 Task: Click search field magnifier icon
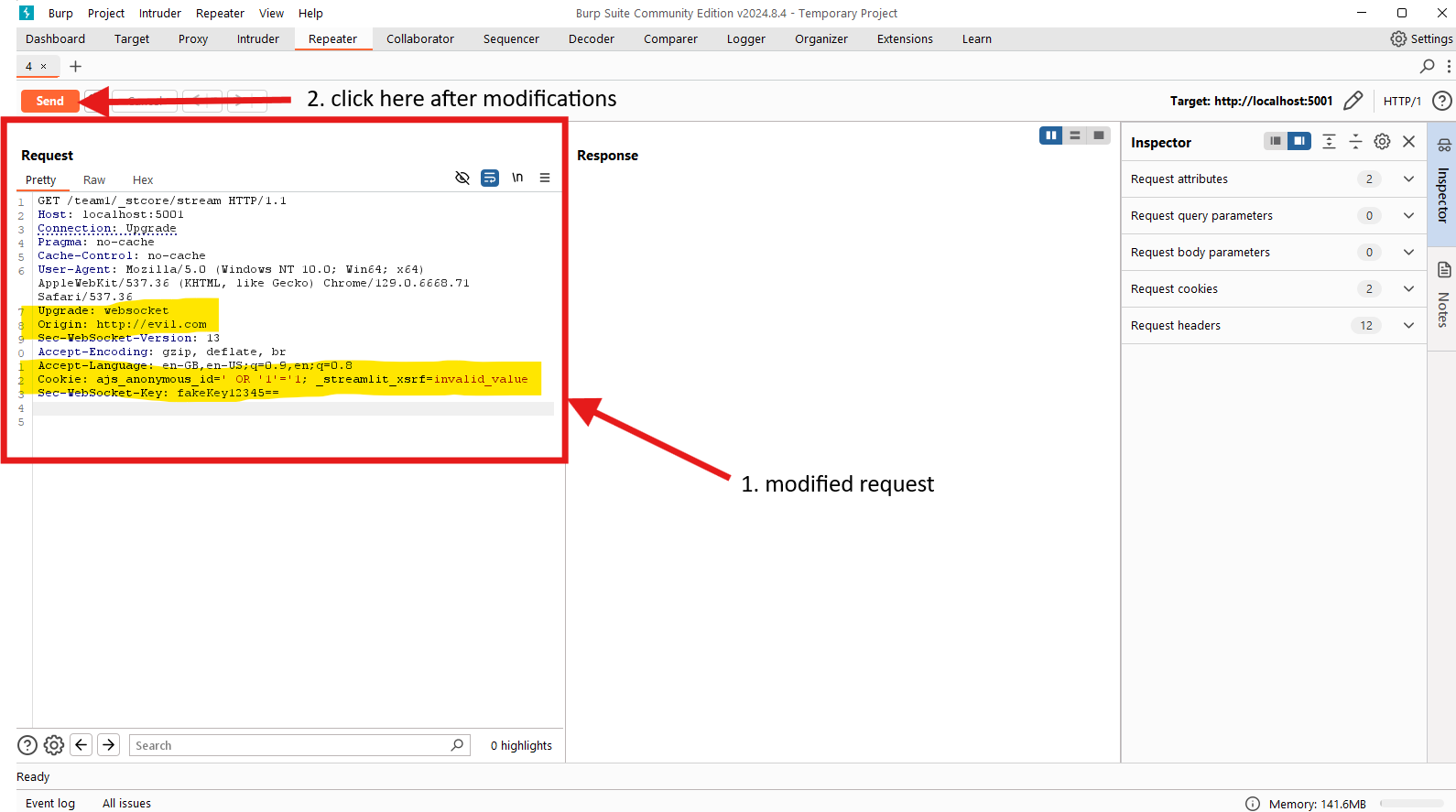tap(457, 745)
